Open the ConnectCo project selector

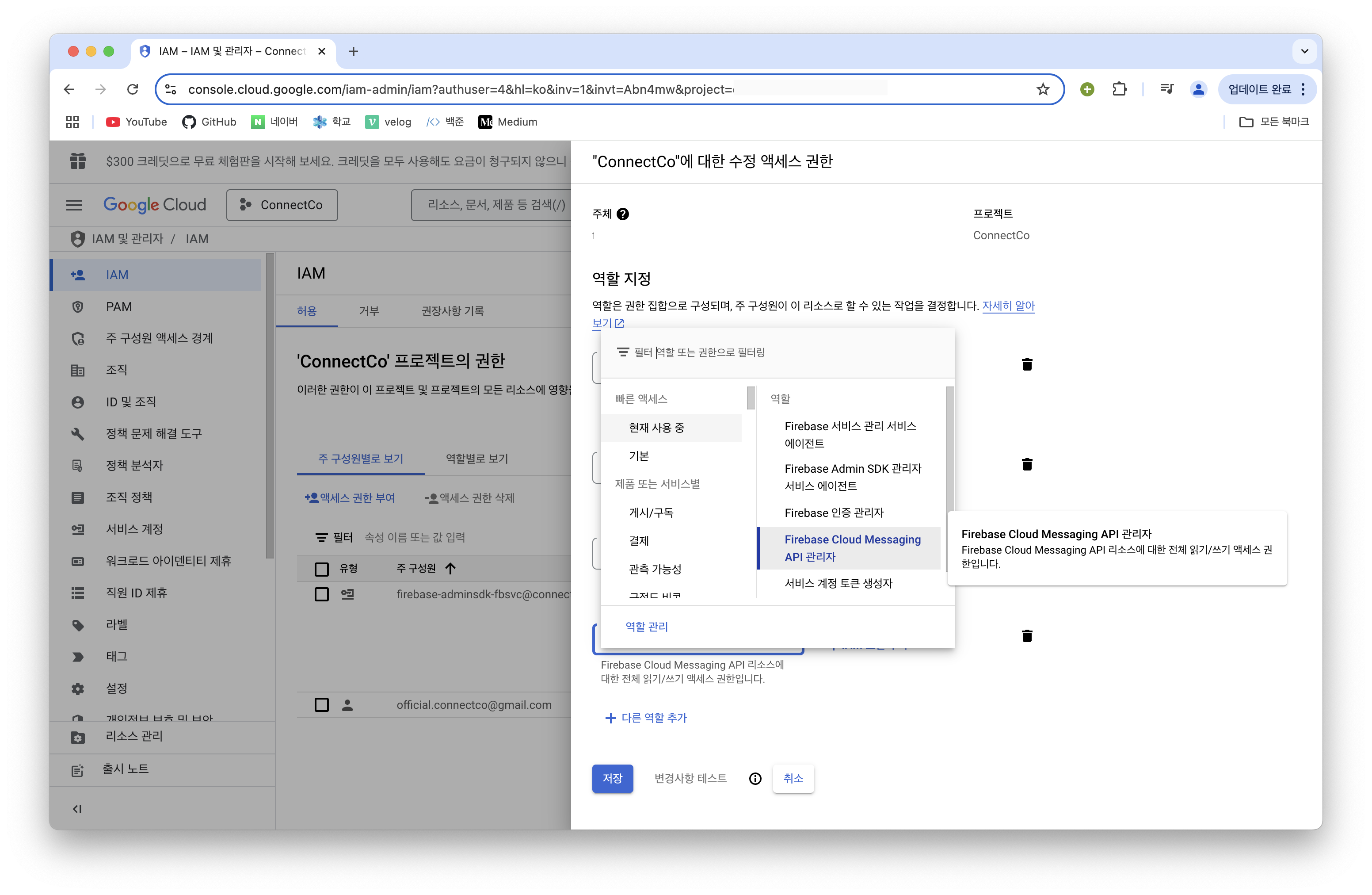click(x=282, y=205)
